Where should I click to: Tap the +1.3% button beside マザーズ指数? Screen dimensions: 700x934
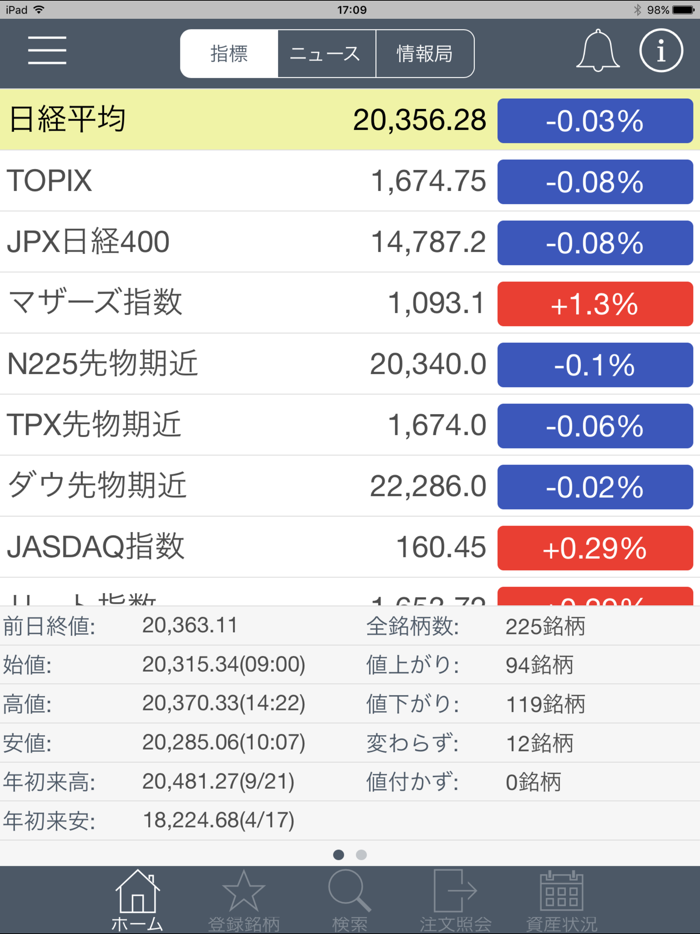pyautogui.click(x=595, y=303)
